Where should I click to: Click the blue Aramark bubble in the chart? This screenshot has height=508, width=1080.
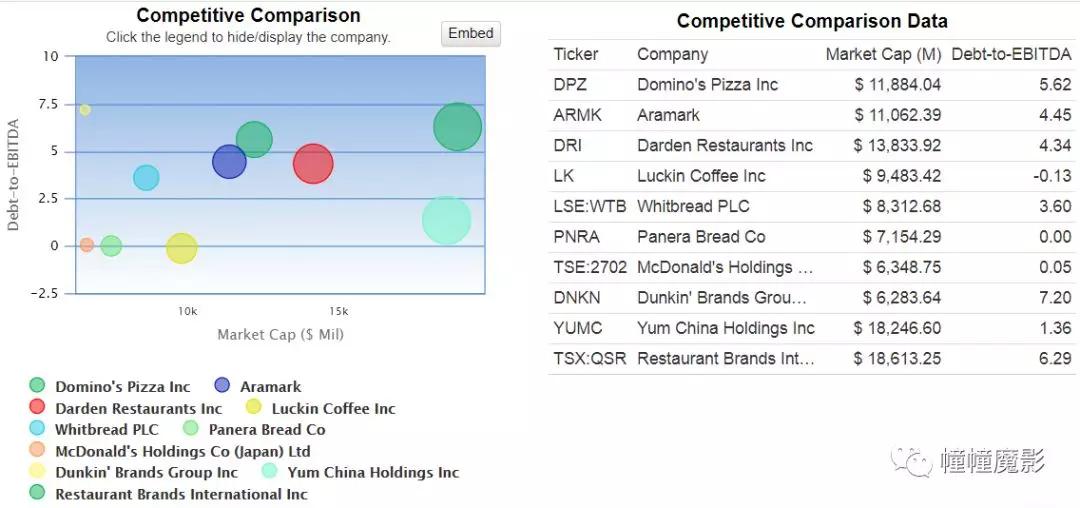(x=229, y=162)
